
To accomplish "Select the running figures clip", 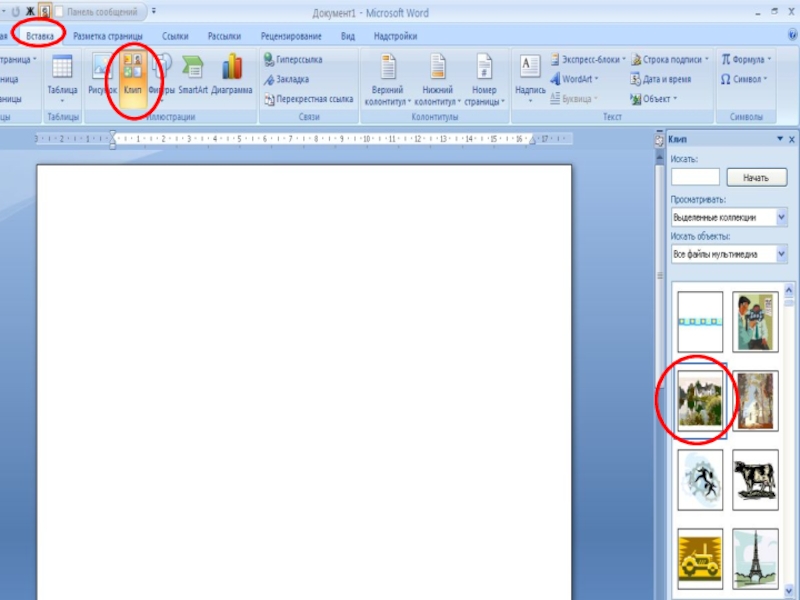I will (700, 480).
